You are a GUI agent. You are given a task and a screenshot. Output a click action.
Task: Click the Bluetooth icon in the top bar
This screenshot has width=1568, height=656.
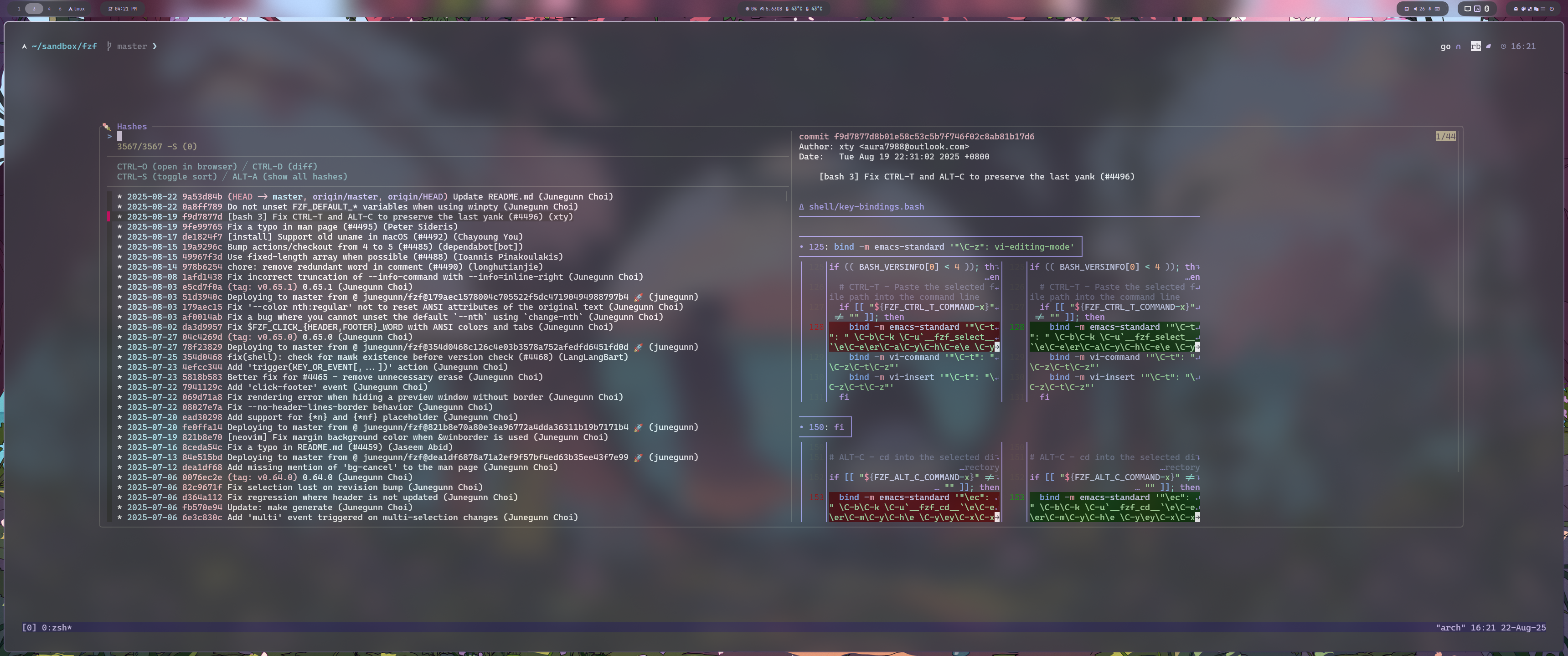point(1486,9)
